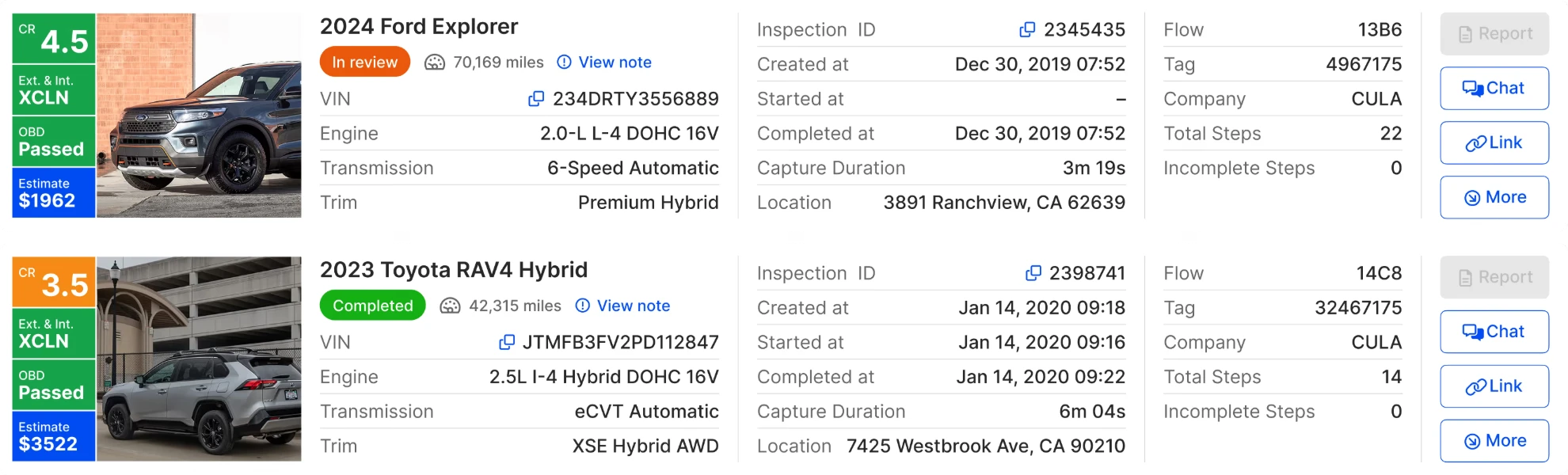Open the 2024 Ford Explorer title
The height and width of the screenshot is (475, 1568).
point(419,27)
